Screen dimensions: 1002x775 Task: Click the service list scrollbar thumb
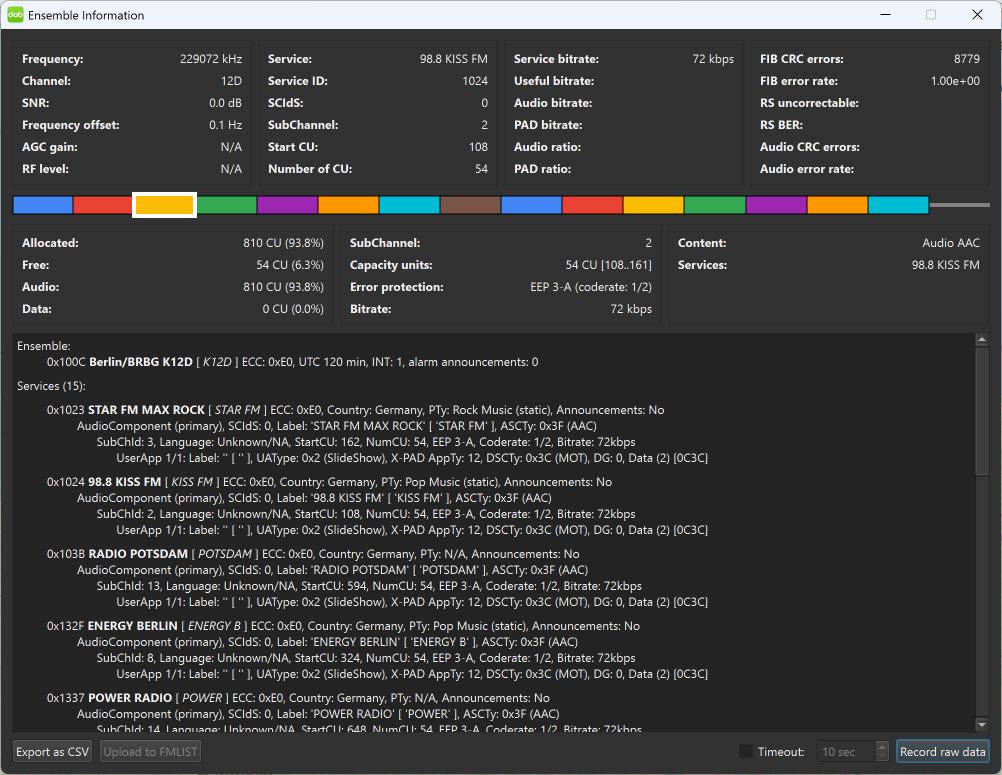tap(982, 410)
